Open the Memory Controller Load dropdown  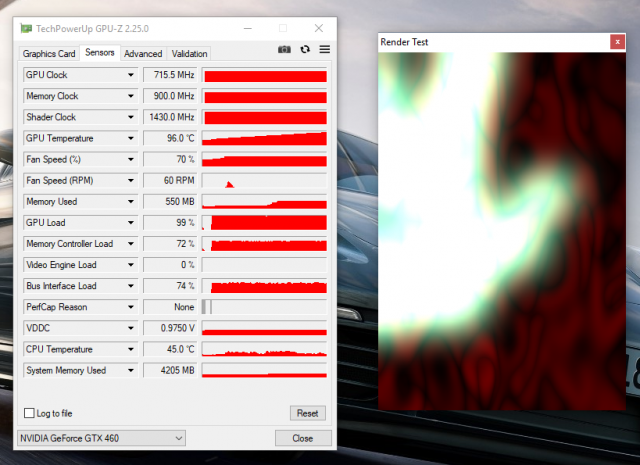click(x=131, y=244)
